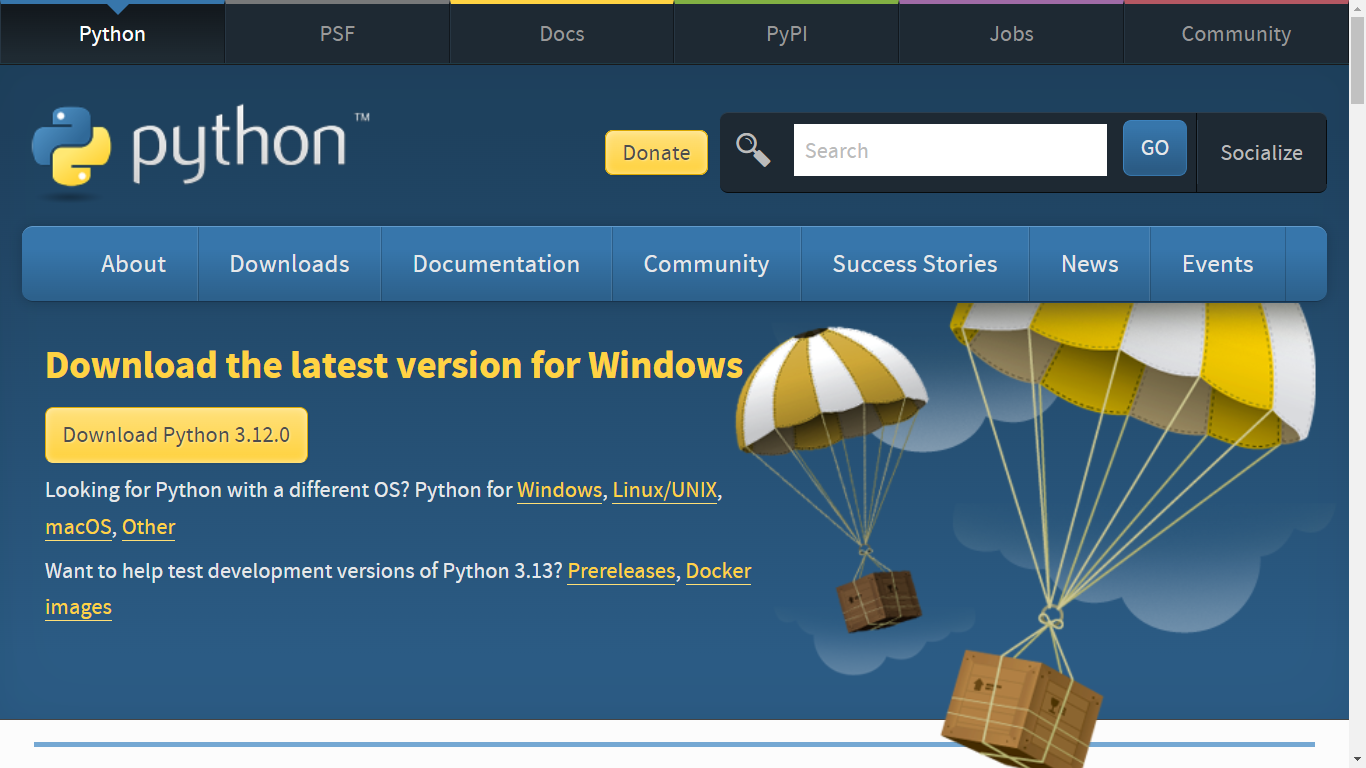Click the GO search button
Image resolution: width=1366 pixels, height=768 pixels.
point(1155,148)
